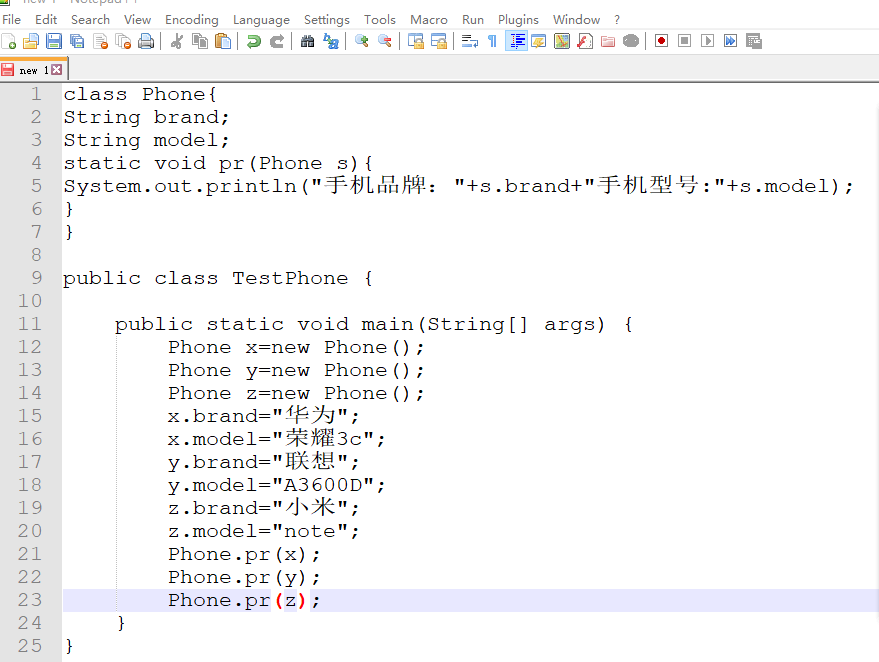The height and width of the screenshot is (662, 879).
Task: Toggle Show All Characters pilcrow icon
Action: (492, 41)
